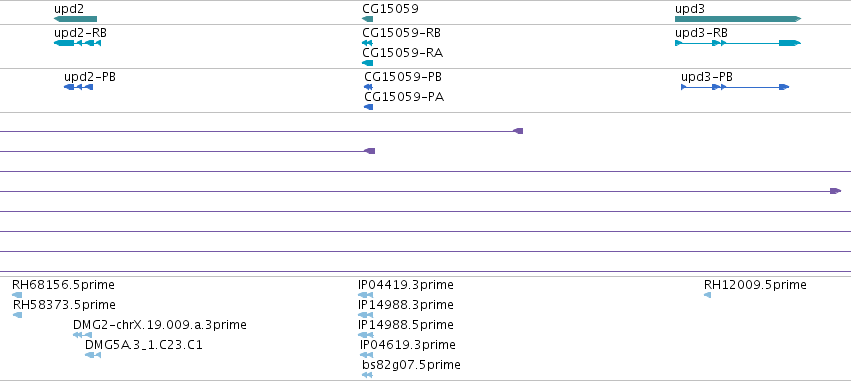Select the DMG5A.3_1.C23.C1 glyph
Screen dimensions: 851x381
pyautogui.click(x=93, y=355)
